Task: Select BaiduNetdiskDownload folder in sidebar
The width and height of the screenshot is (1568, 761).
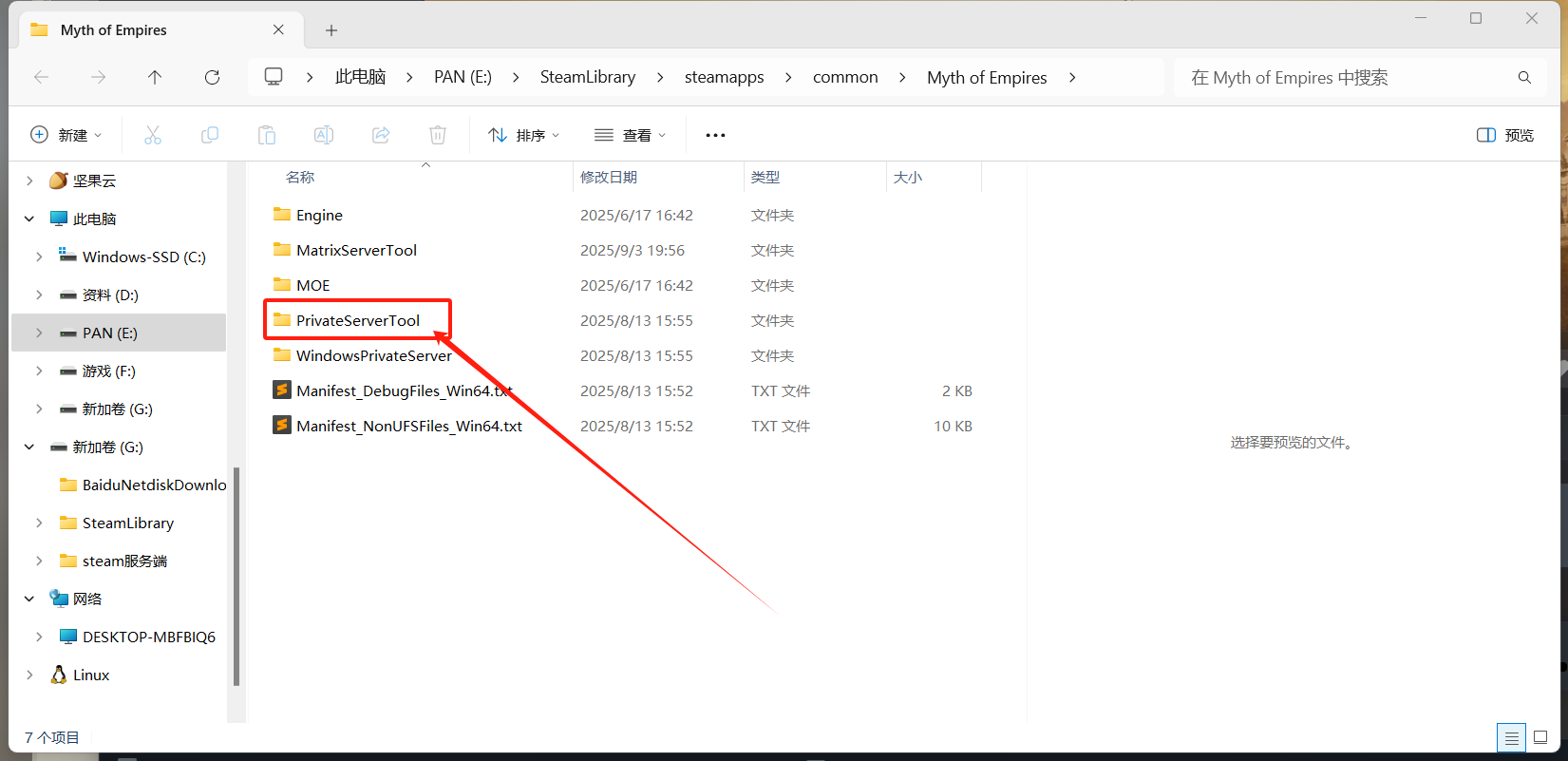Action: (x=142, y=485)
